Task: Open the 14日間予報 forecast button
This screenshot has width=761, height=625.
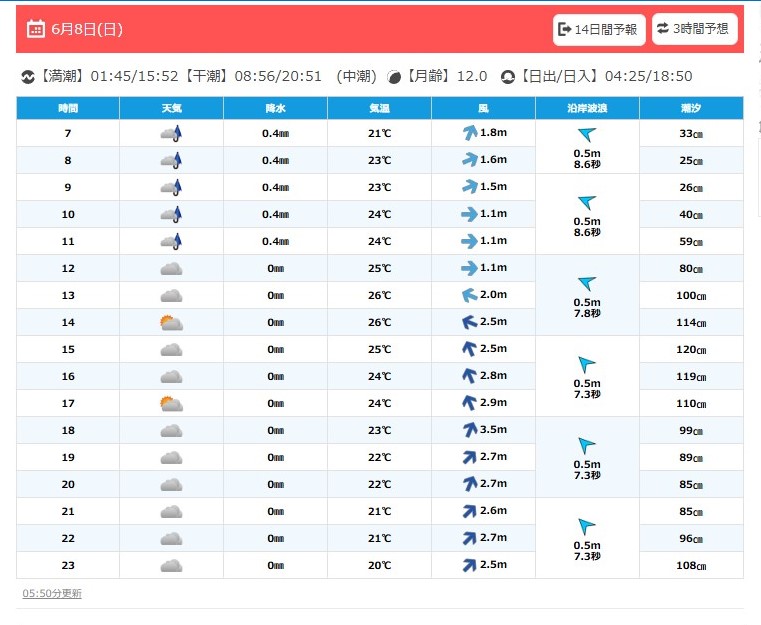Action: 599,30
